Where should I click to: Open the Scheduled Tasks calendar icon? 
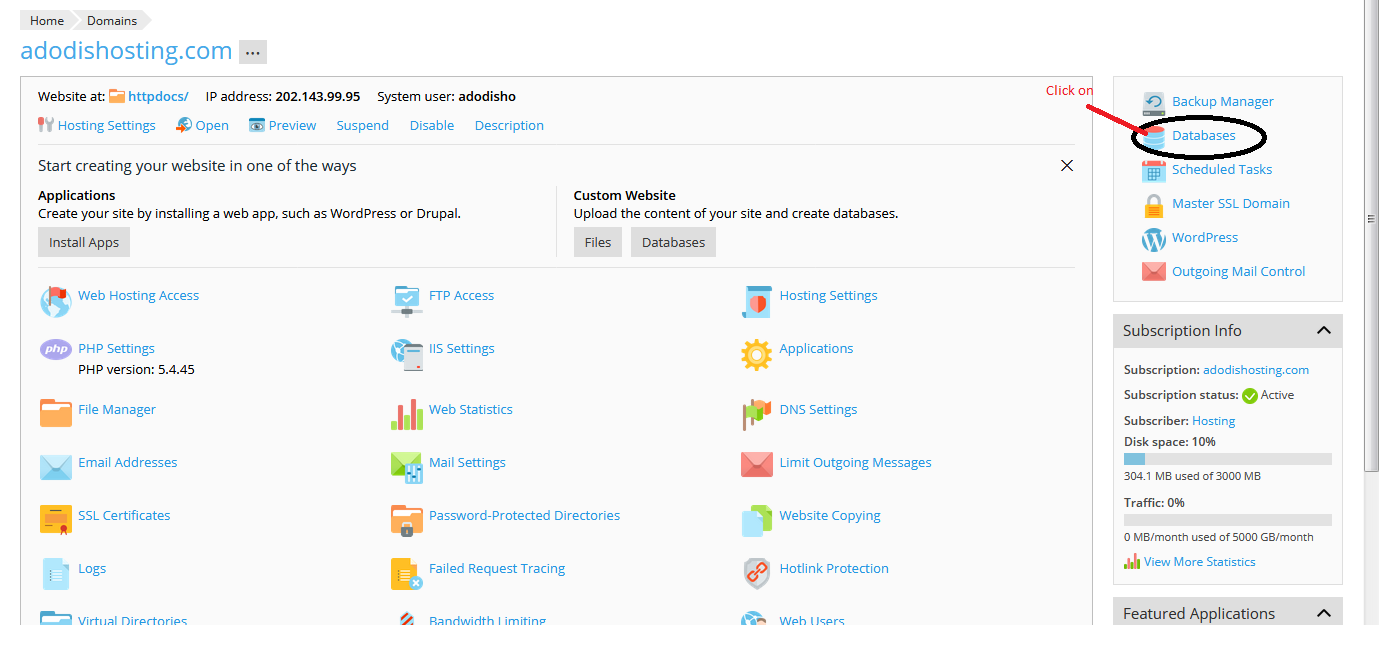1153,170
